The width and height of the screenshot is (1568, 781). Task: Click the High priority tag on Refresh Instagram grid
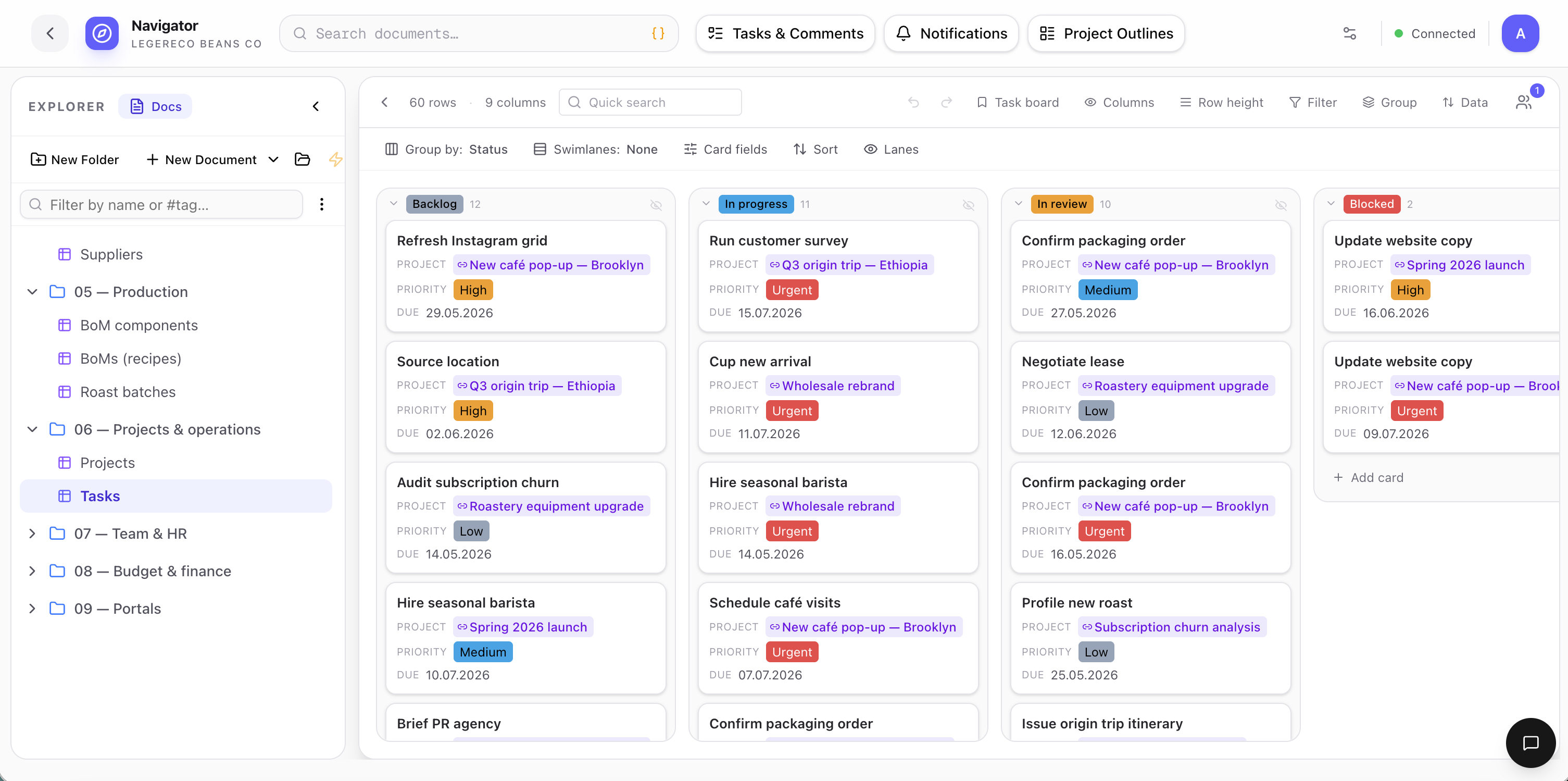[473, 290]
